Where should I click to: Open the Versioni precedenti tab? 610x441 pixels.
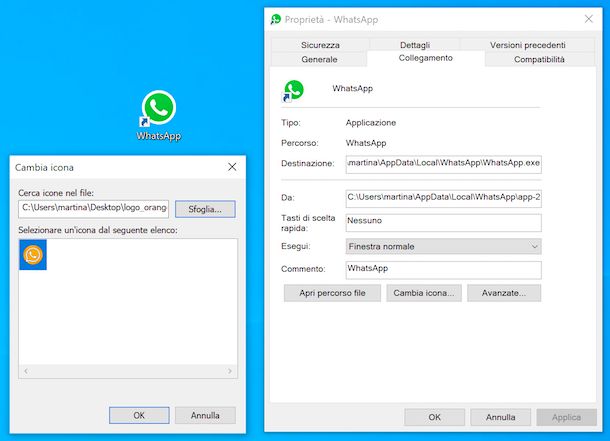[528, 45]
